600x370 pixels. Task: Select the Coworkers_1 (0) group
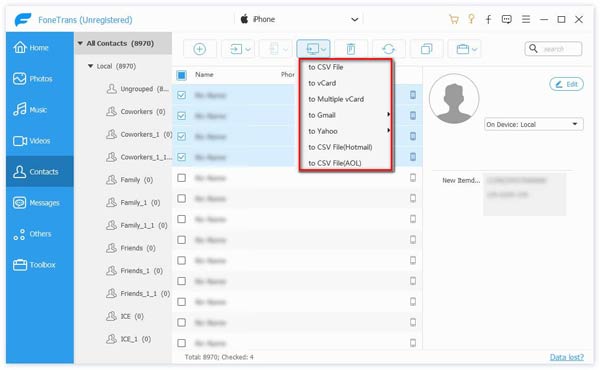[x=139, y=134]
